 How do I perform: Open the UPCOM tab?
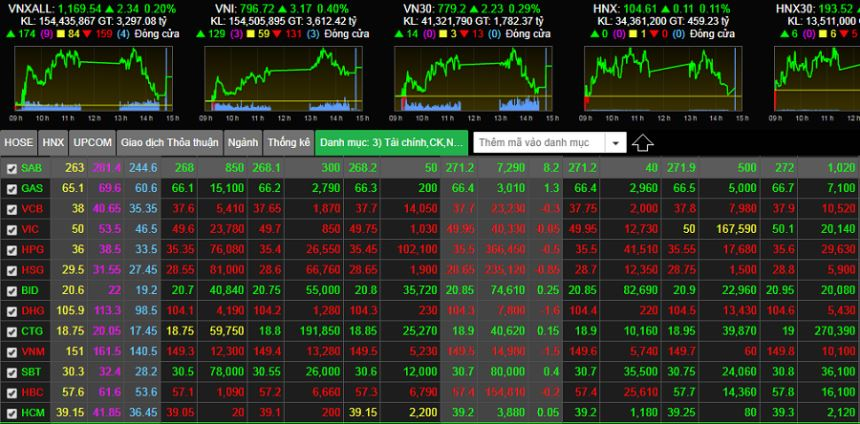(93, 143)
